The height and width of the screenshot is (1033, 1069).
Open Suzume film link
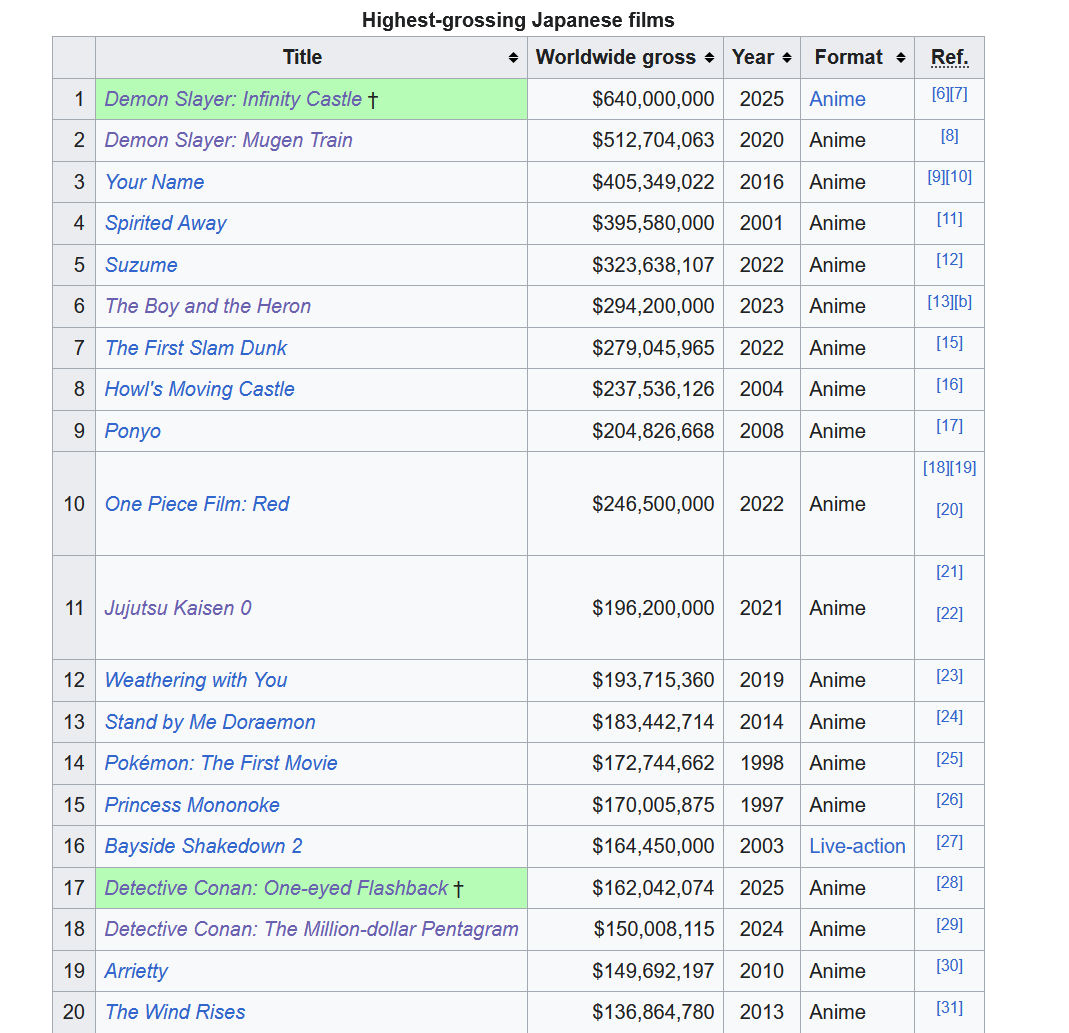(141, 265)
